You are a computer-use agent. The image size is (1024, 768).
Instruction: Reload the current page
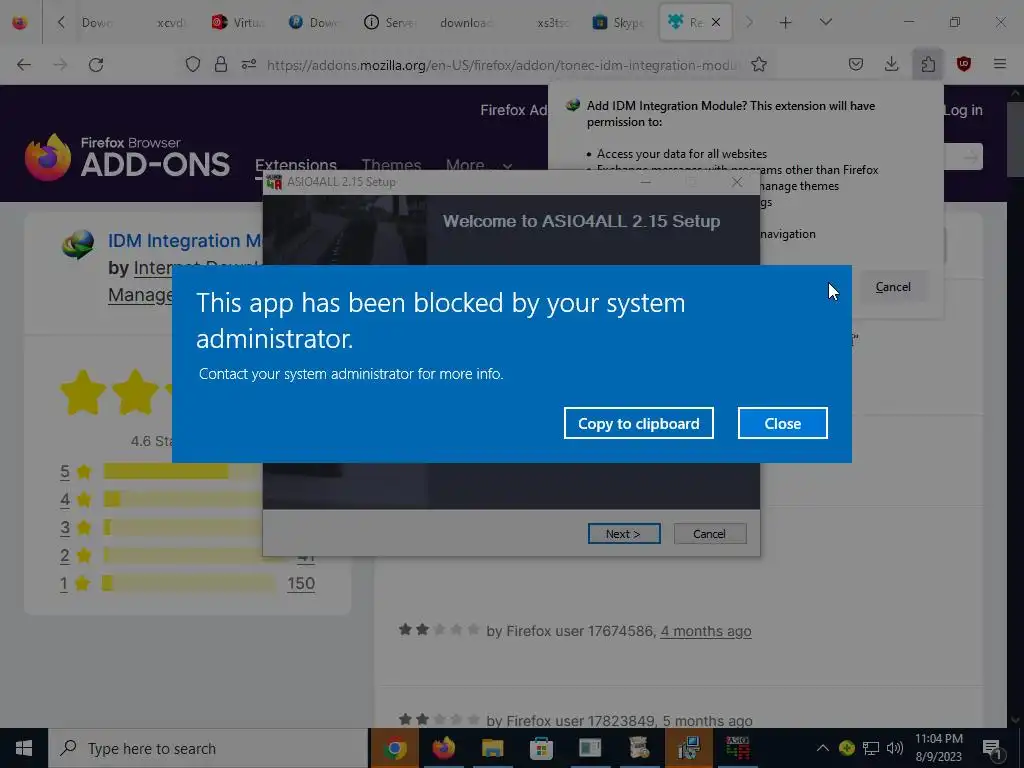point(96,65)
